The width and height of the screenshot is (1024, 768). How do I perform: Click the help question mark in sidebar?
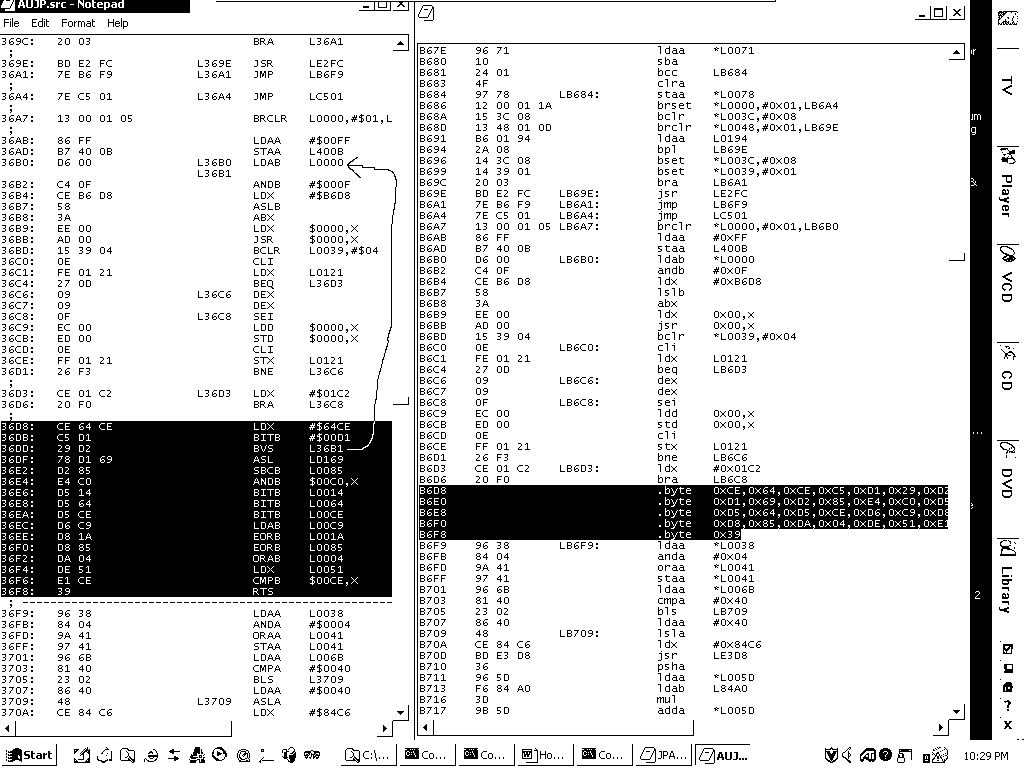coord(1007,707)
